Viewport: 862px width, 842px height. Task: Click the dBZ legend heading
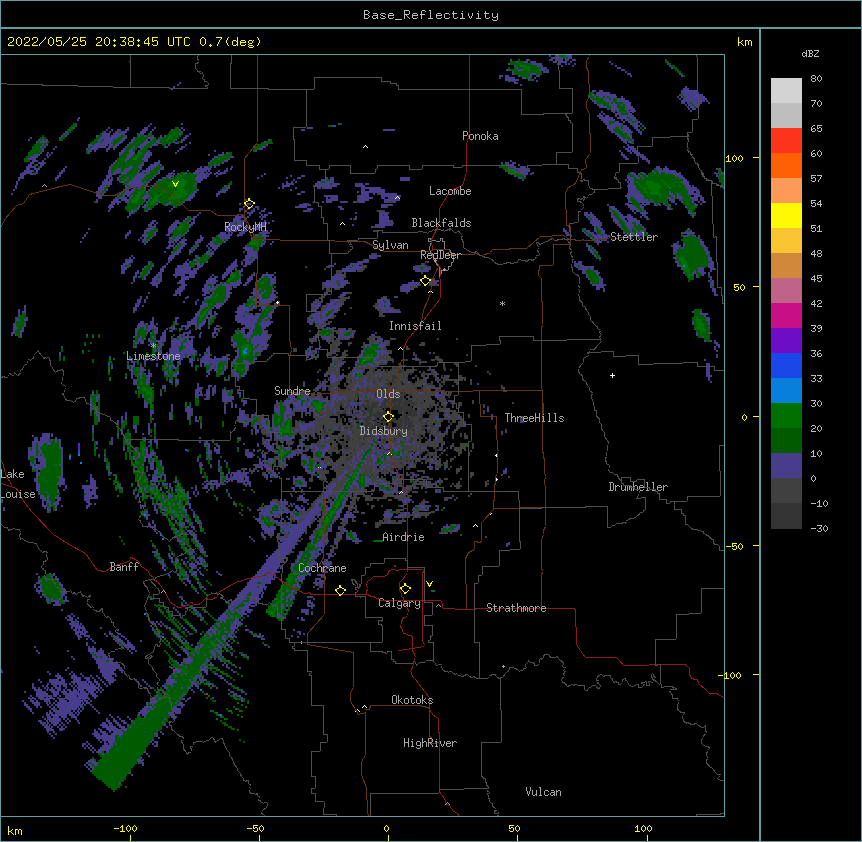[x=810, y=53]
